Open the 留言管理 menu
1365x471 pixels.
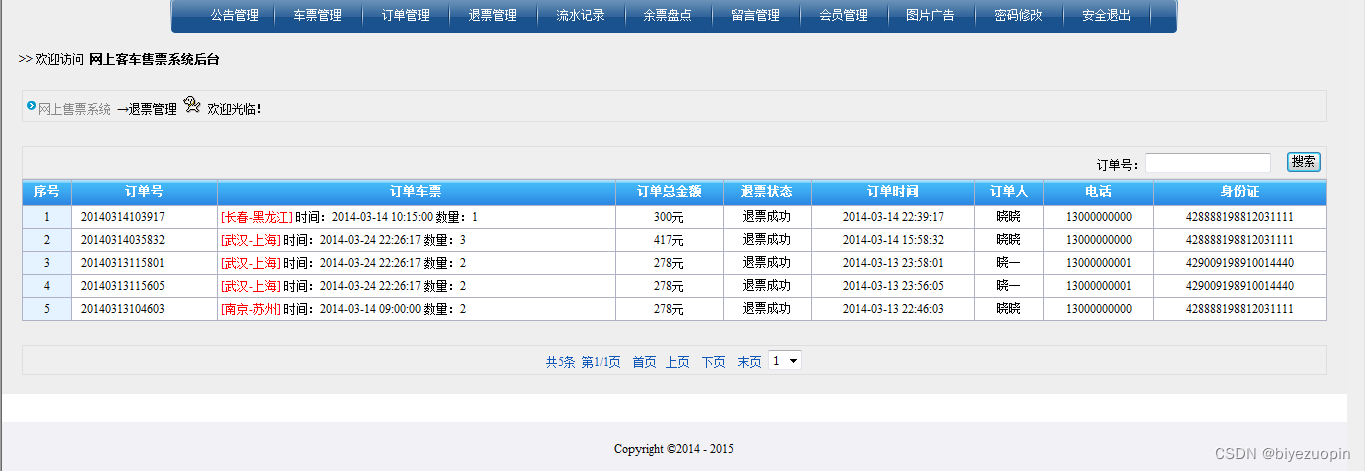[756, 16]
